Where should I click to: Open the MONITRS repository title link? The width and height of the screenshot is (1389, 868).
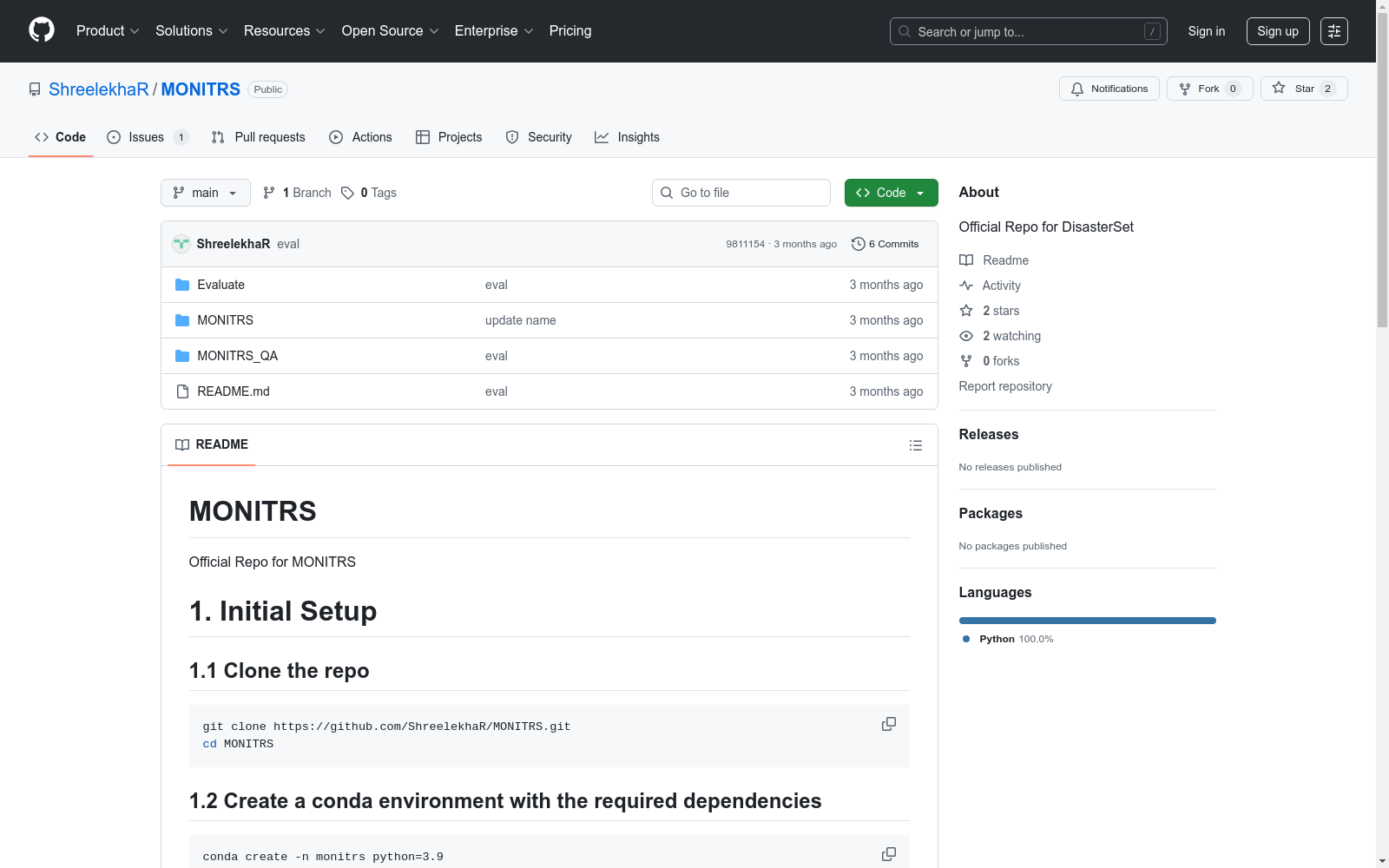click(201, 89)
